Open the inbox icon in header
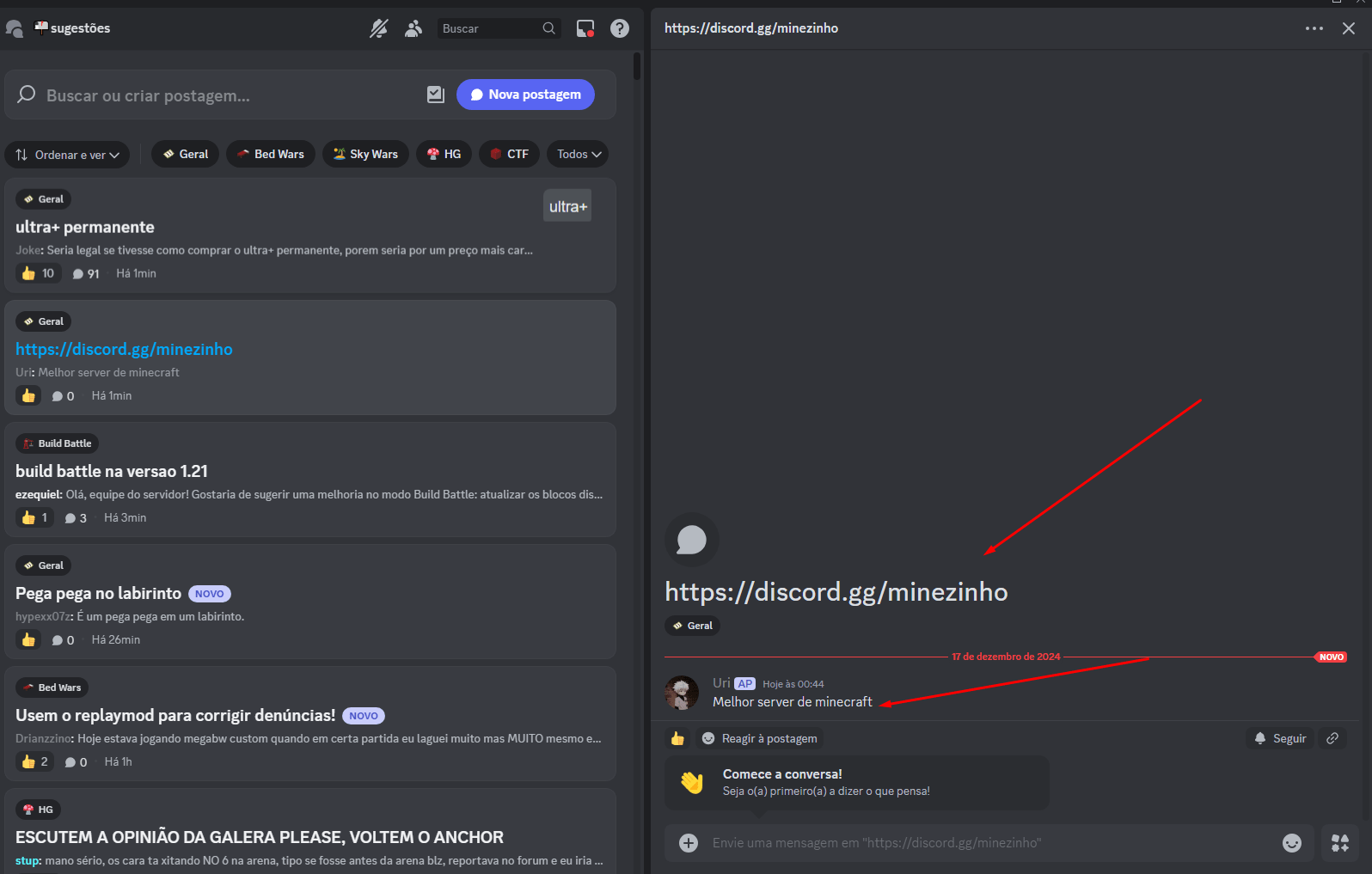Image resolution: width=1372 pixels, height=874 pixels. click(x=585, y=28)
